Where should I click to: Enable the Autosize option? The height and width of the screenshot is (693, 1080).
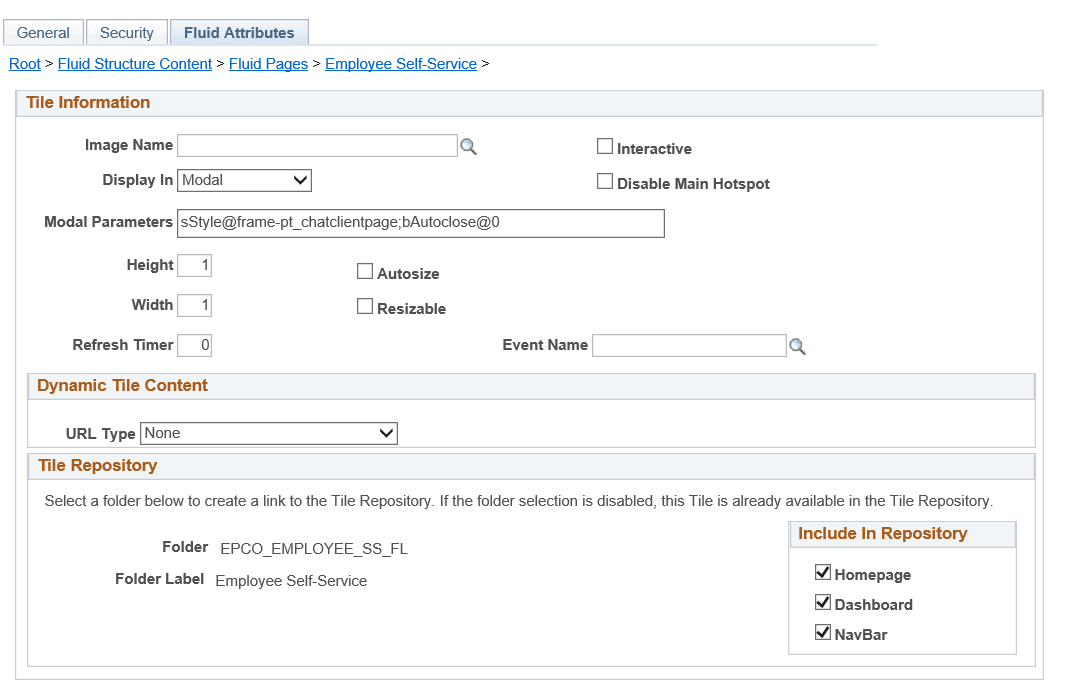(365, 271)
